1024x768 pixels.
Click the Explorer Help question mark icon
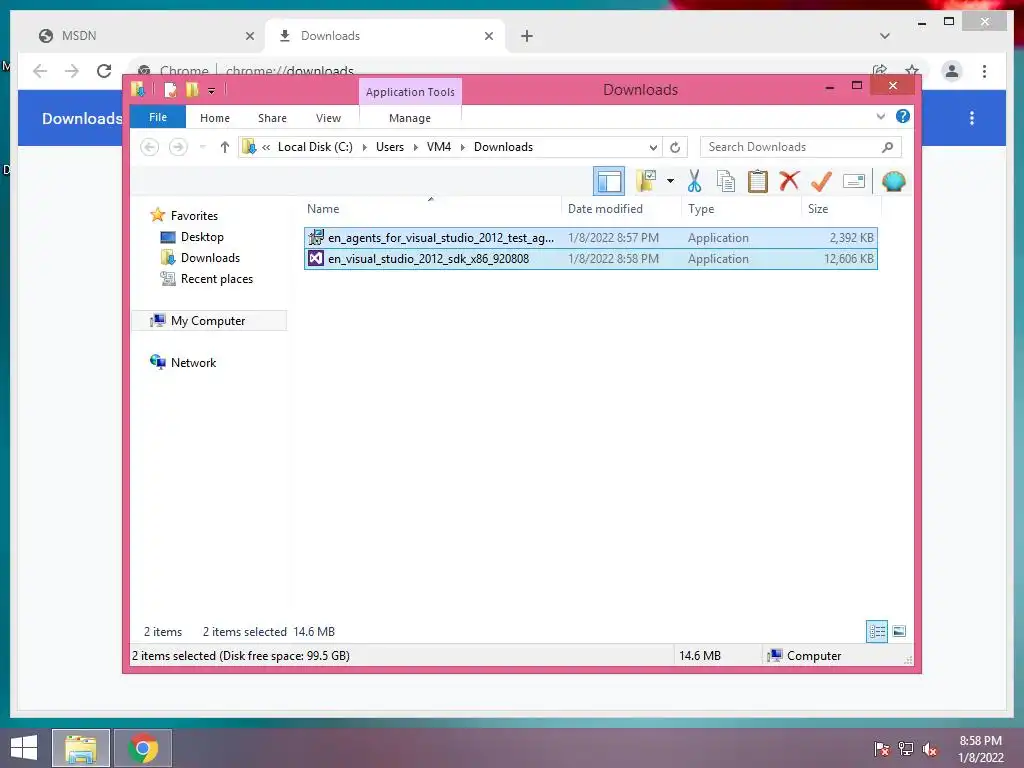(903, 116)
